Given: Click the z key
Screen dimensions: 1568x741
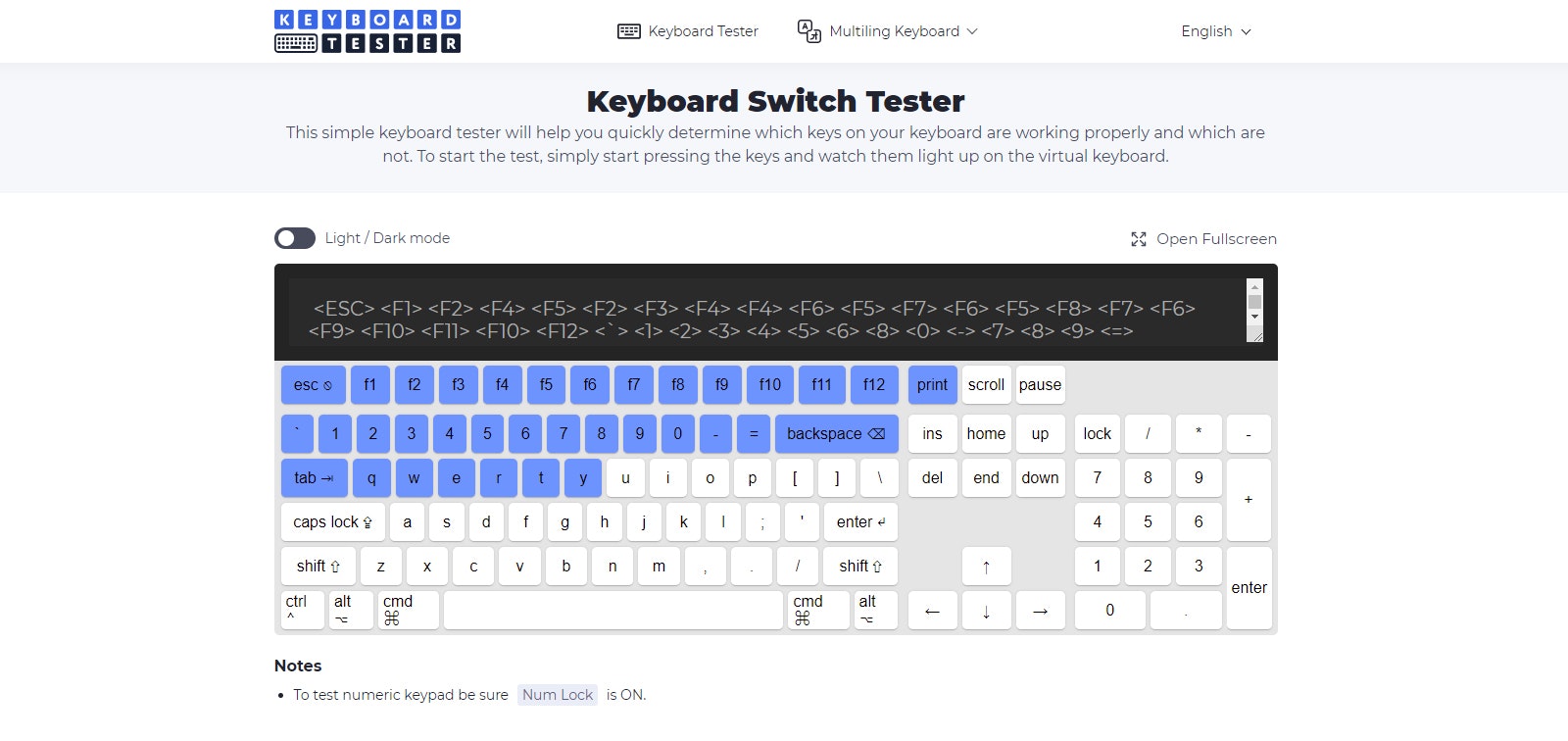Looking at the screenshot, I should click(381, 567).
